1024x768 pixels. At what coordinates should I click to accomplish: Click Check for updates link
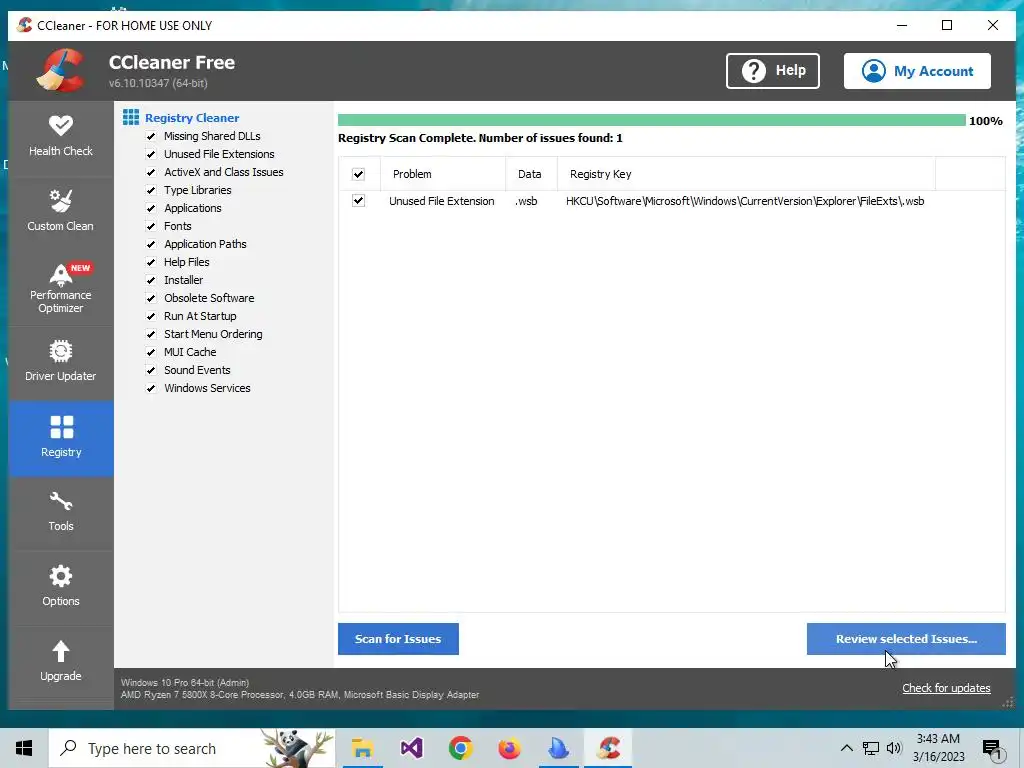[946, 688]
